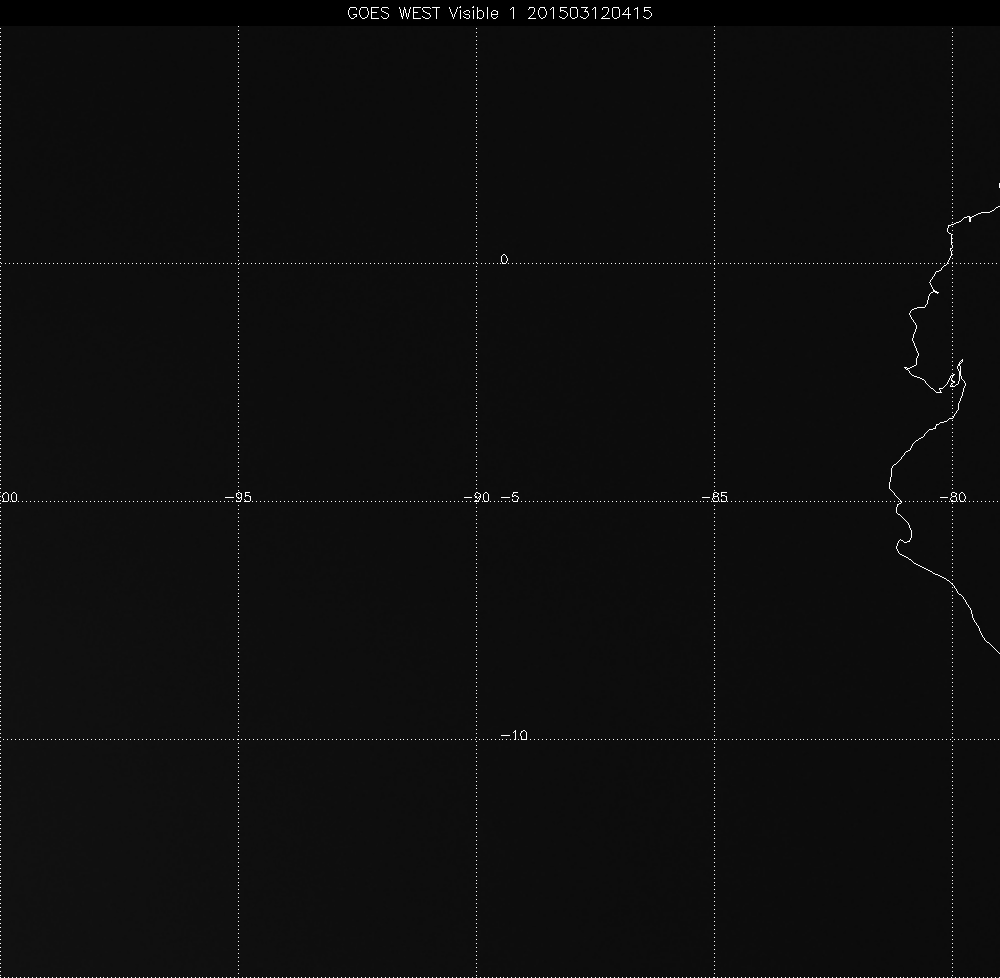Click the latitude label '-5' beside -90
The image size is (1000, 978).
[510, 497]
